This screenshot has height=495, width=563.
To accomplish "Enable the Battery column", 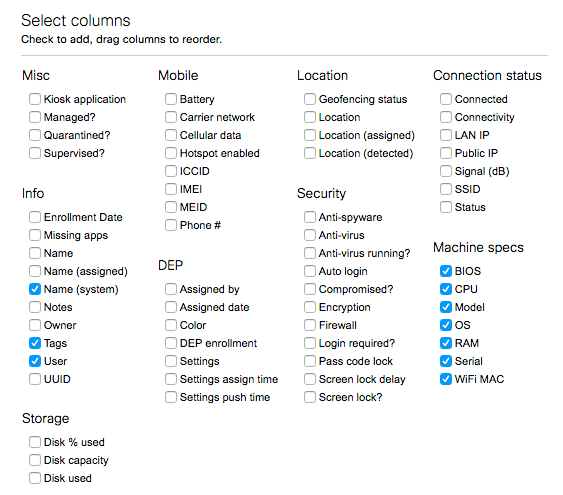I will pyautogui.click(x=171, y=99).
